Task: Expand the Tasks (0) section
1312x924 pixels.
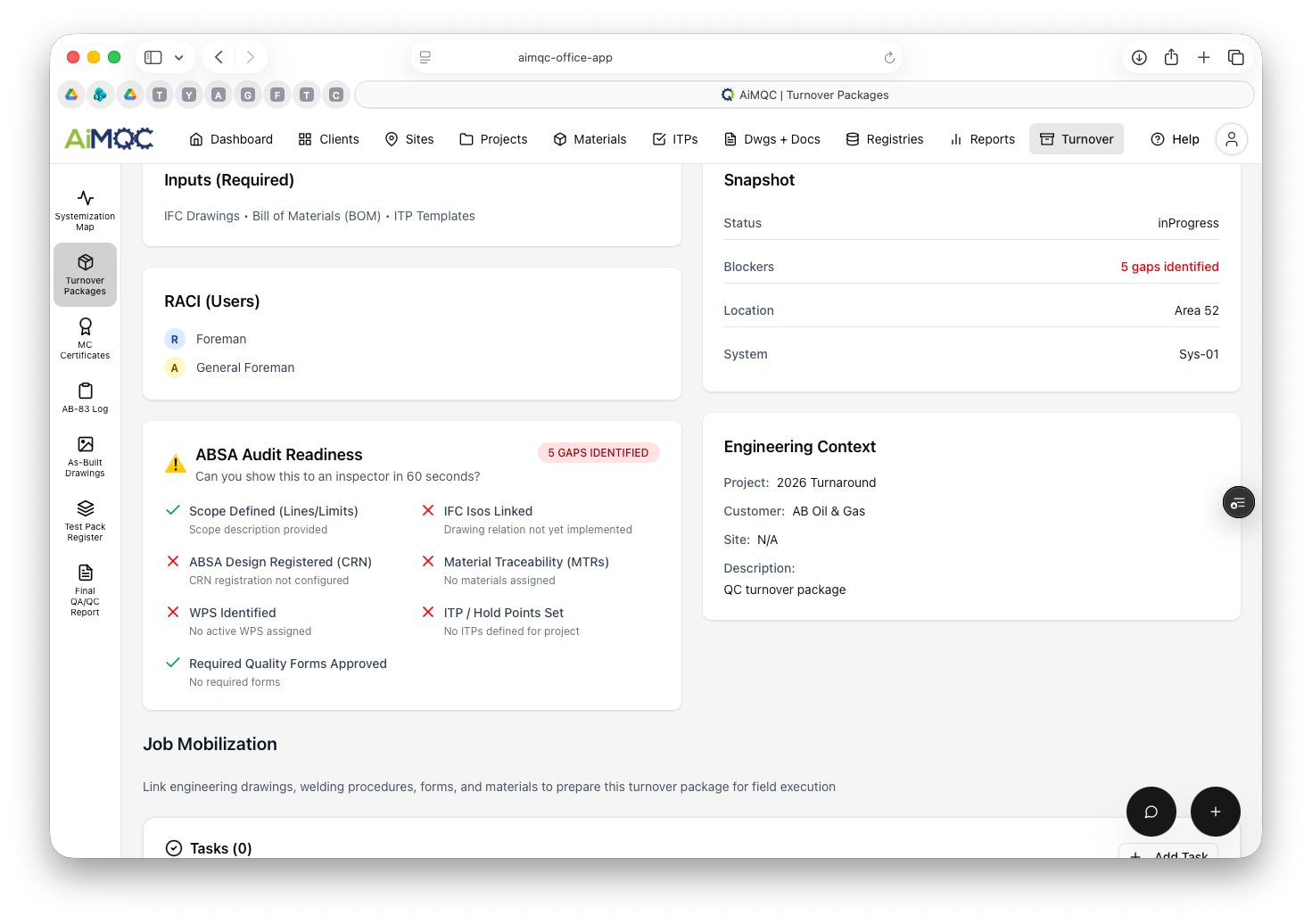Action: [x=209, y=848]
